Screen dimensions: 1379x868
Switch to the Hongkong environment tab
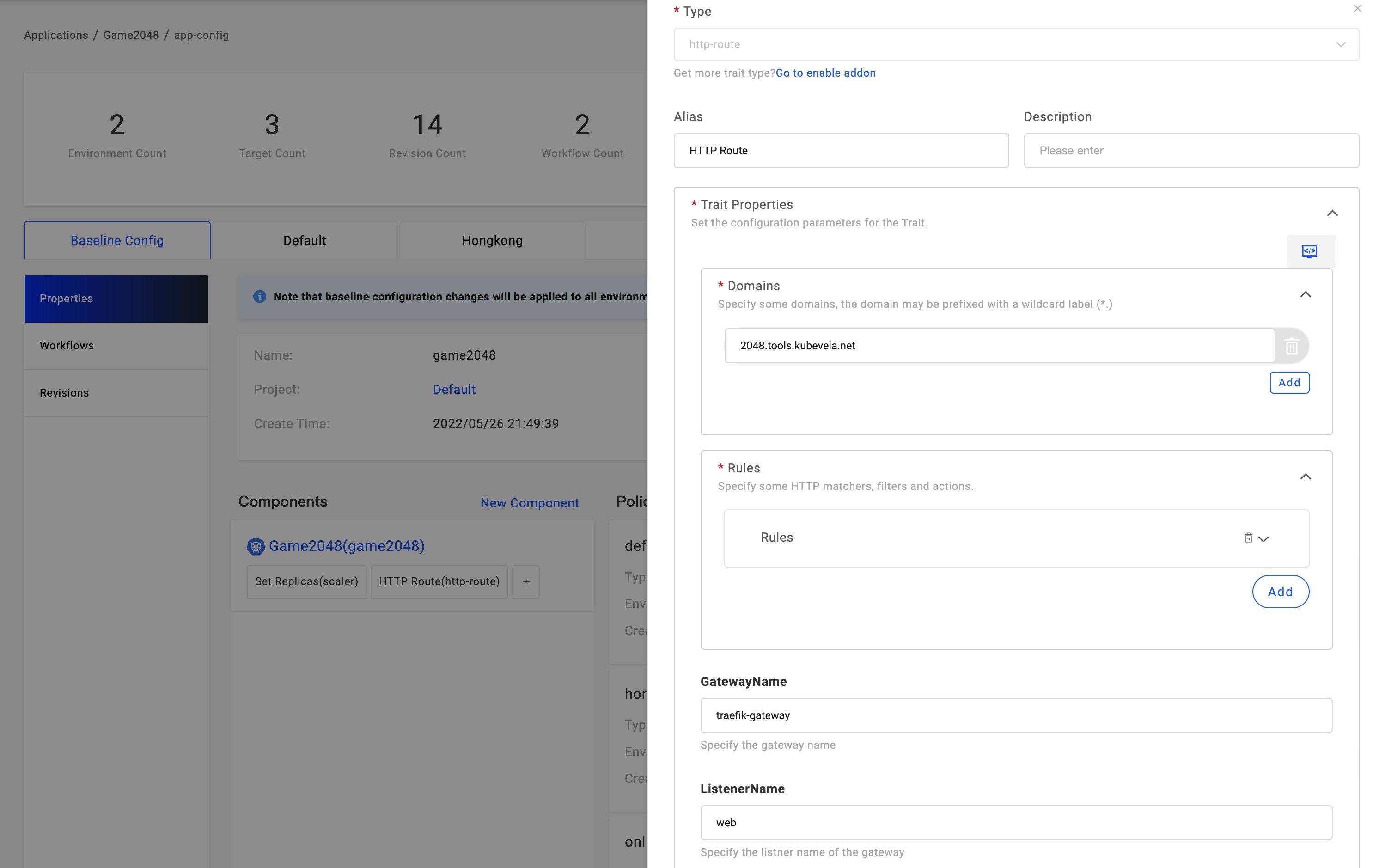tap(492, 241)
